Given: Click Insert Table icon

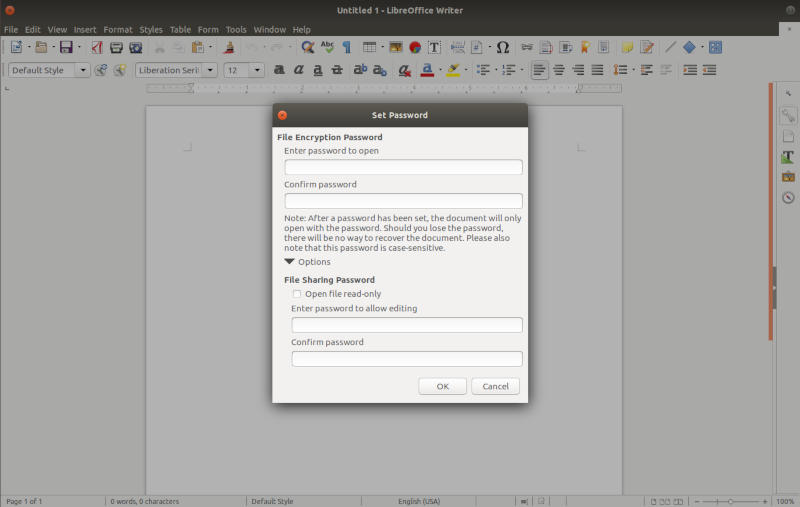Looking at the screenshot, I should [x=369, y=47].
